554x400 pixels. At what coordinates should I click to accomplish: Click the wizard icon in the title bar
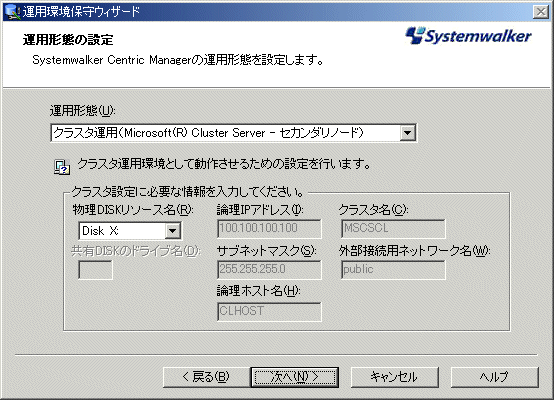(x=12, y=12)
